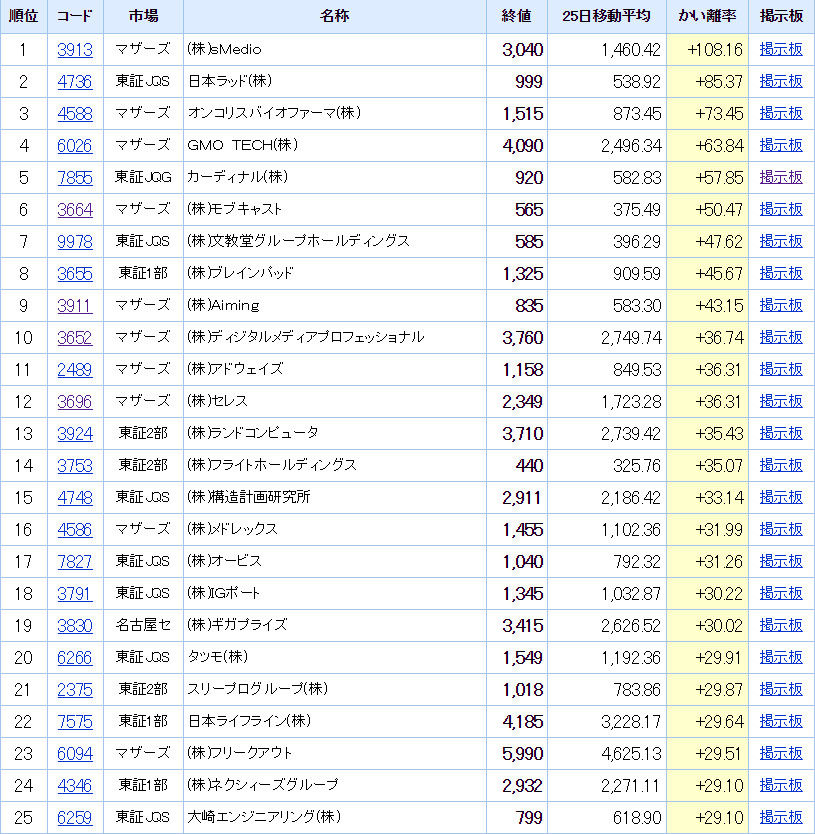Viewport: 815px width, 834px height.
Task: Open 掲示板 link for 大崎エンジニアリング row
Action: point(781,816)
